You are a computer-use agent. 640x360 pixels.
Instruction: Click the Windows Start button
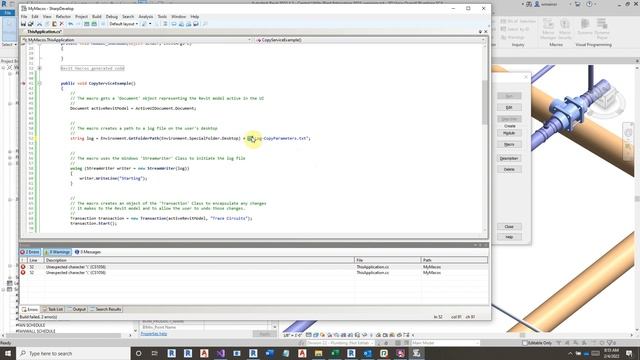pos(8,353)
